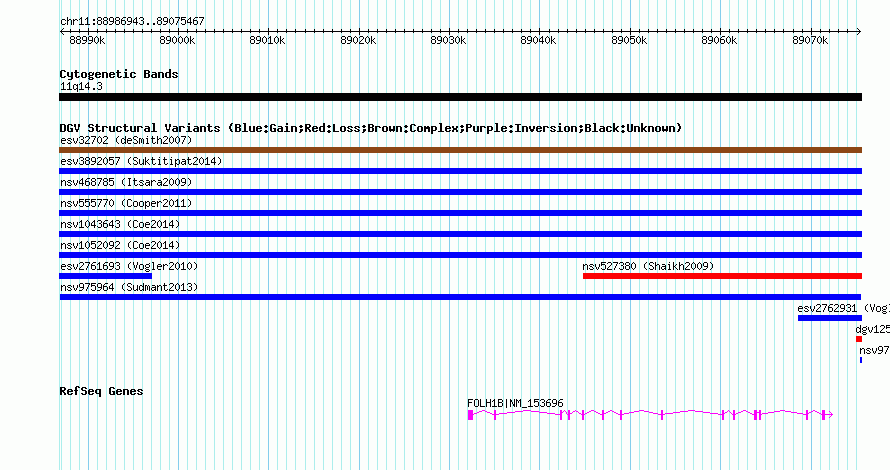Select the dgv125 variant label
The image size is (890, 470).
pyautogui.click(x=872, y=329)
